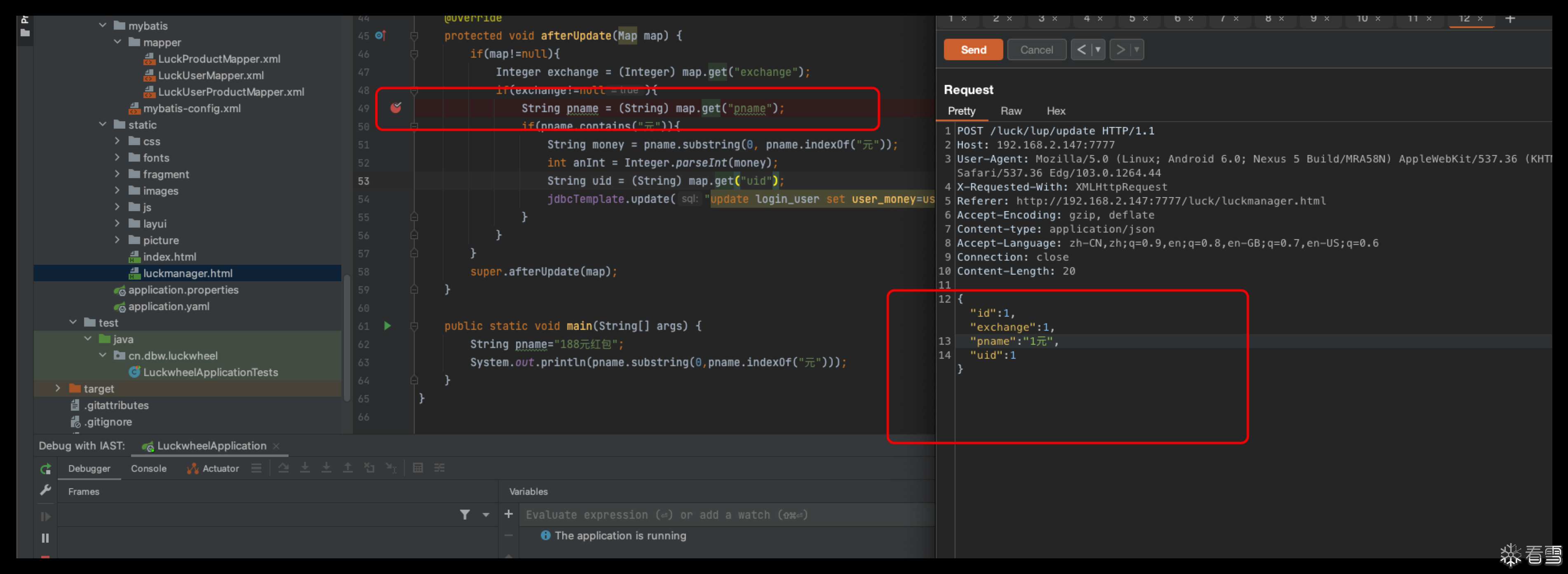Click the Trace Current Stream Chain icon
This screenshot has height=574, width=1568.
click(439, 468)
